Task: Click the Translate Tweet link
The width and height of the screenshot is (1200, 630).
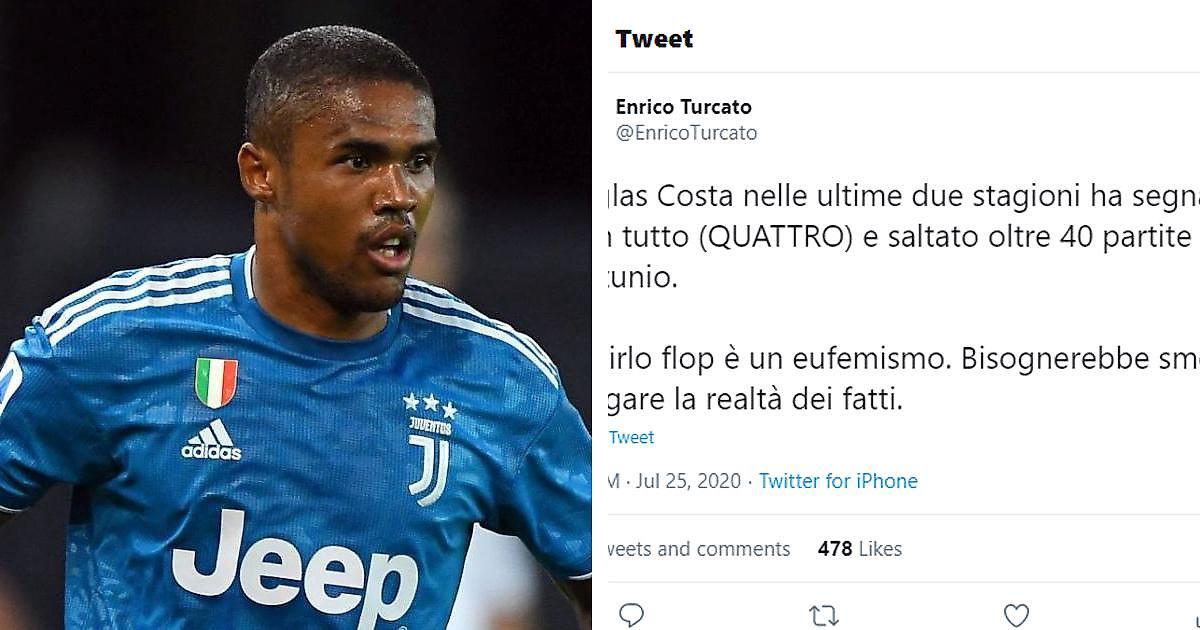Action: tap(630, 437)
